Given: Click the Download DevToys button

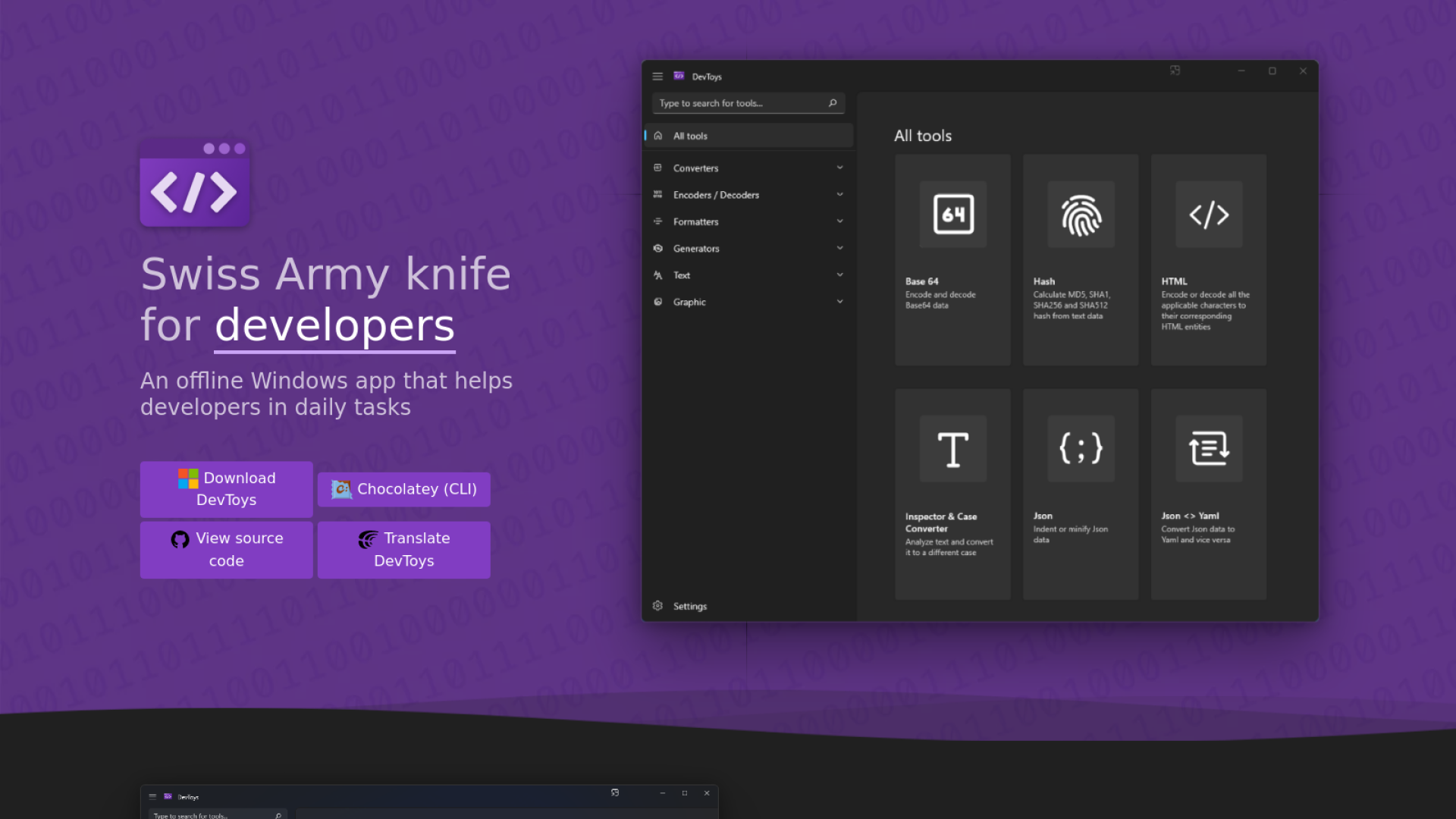Looking at the screenshot, I should (x=226, y=489).
